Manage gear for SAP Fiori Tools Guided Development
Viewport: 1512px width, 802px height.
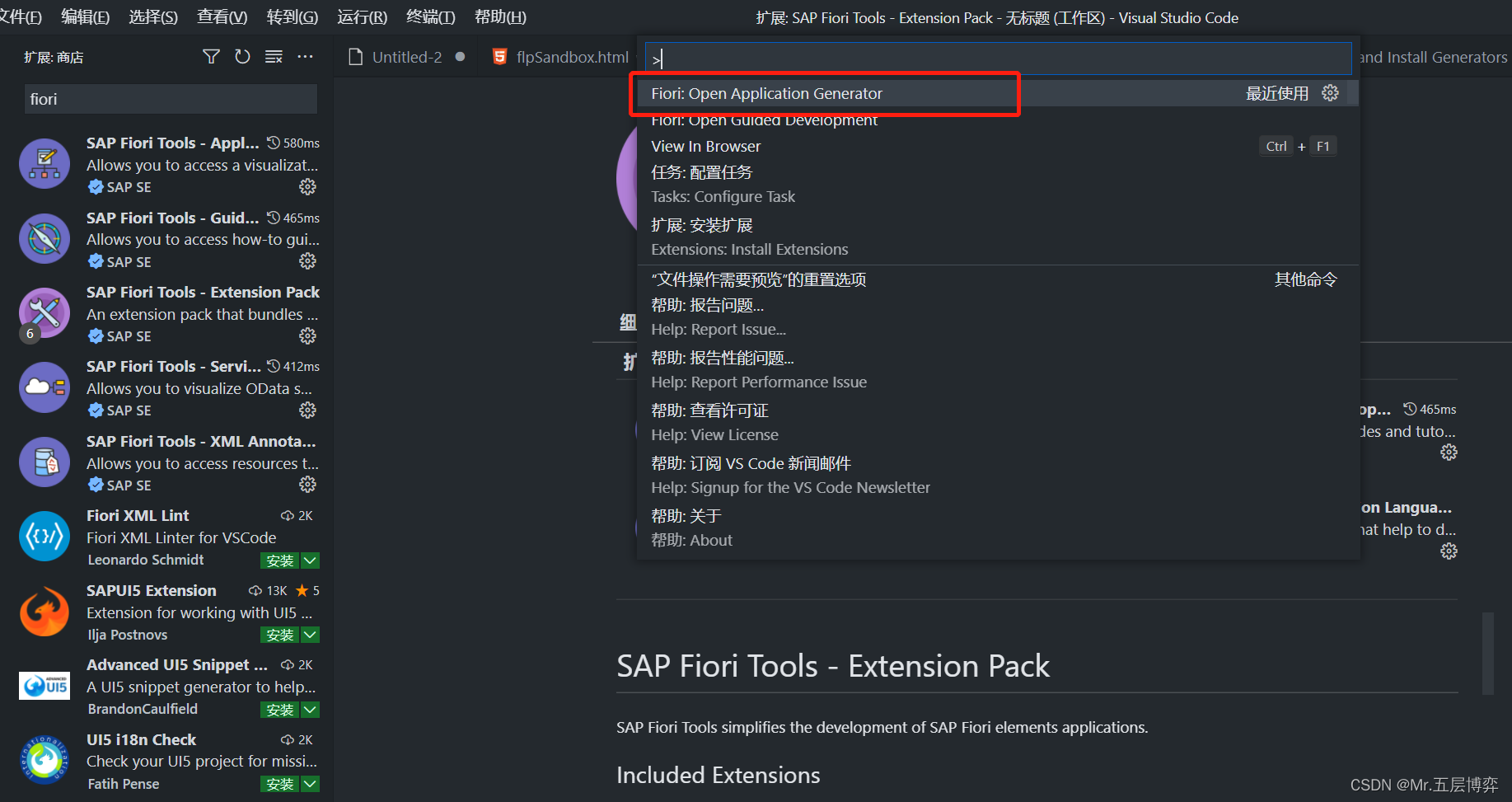tap(307, 261)
